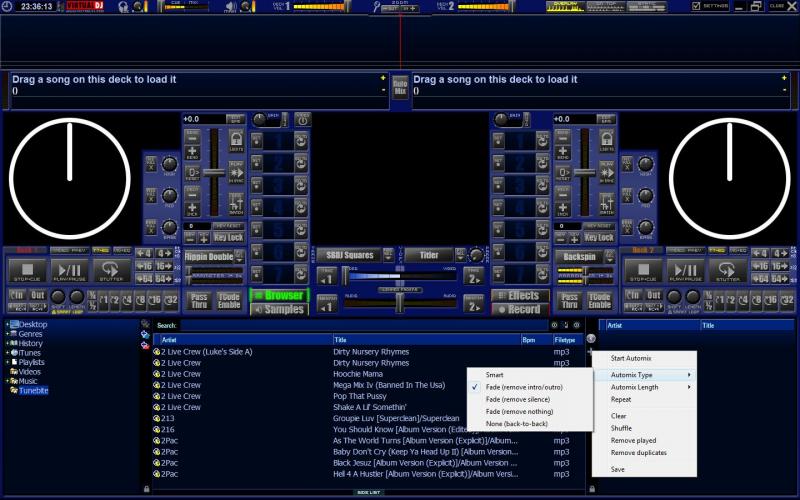Switch to the Browser panel
The image size is (800, 500).
(x=280, y=295)
